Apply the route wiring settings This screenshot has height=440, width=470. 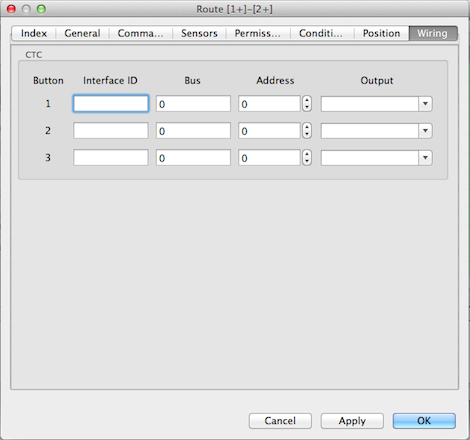click(352, 421)
